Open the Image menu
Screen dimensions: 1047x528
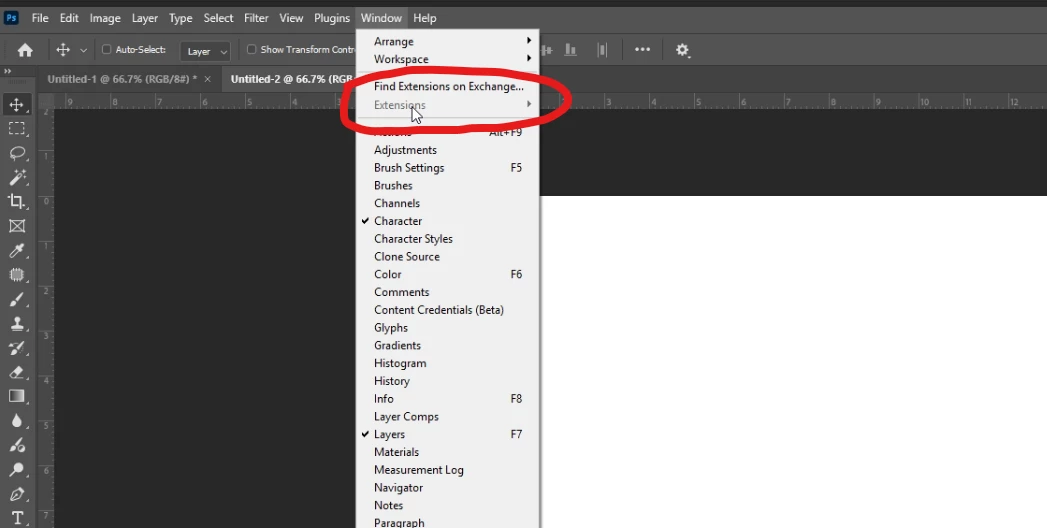tap(105, 18)
